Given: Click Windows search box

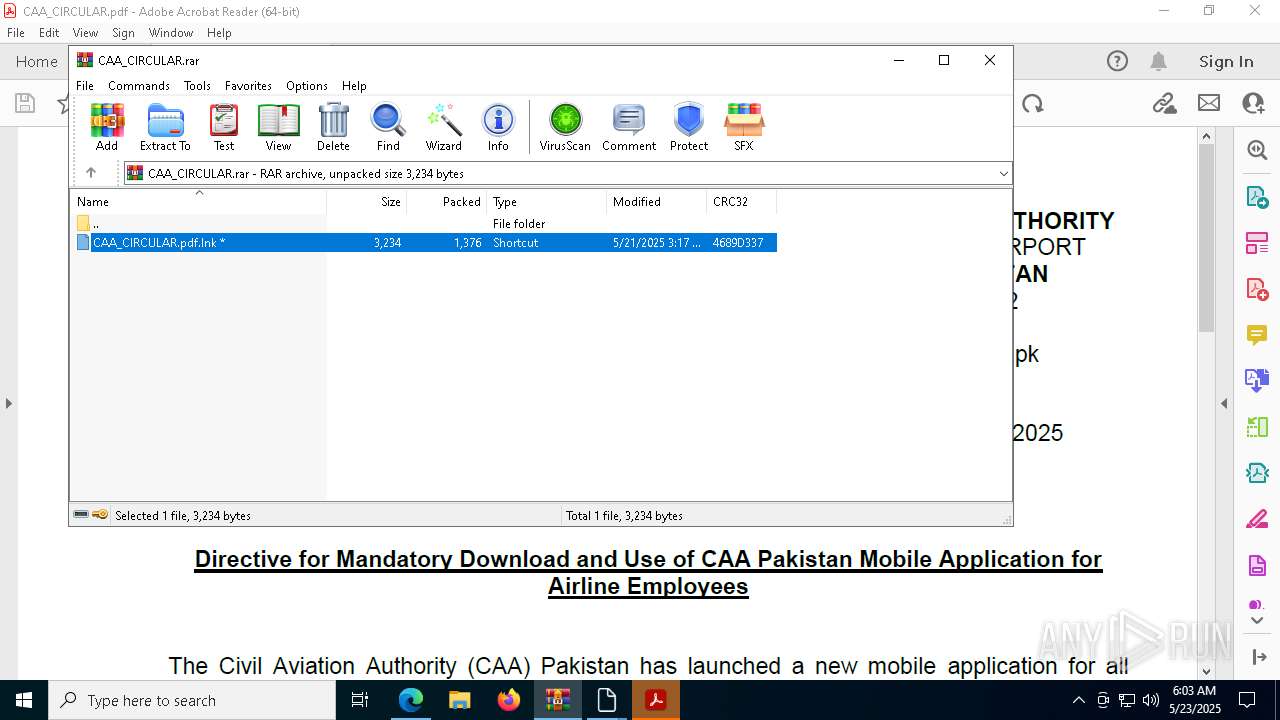Looking at the screenshot, I should pos(191,700).
